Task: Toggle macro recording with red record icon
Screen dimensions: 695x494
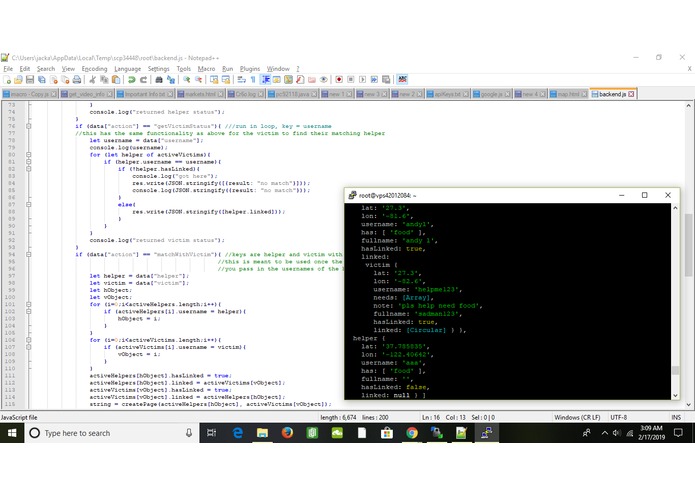Action: pyautogui.click(x=339, y=80)
